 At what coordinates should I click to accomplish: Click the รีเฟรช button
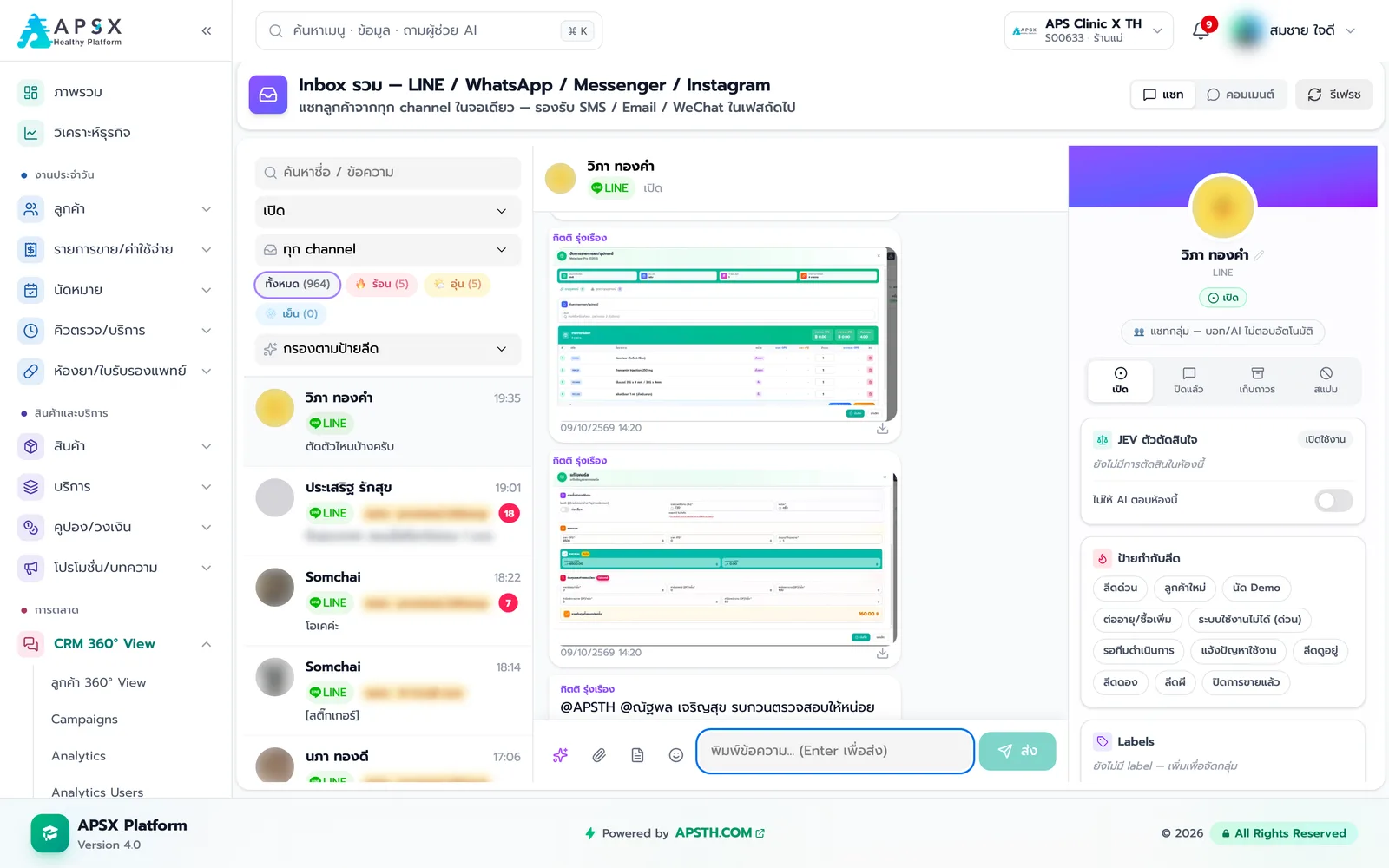coord(1334,95)
